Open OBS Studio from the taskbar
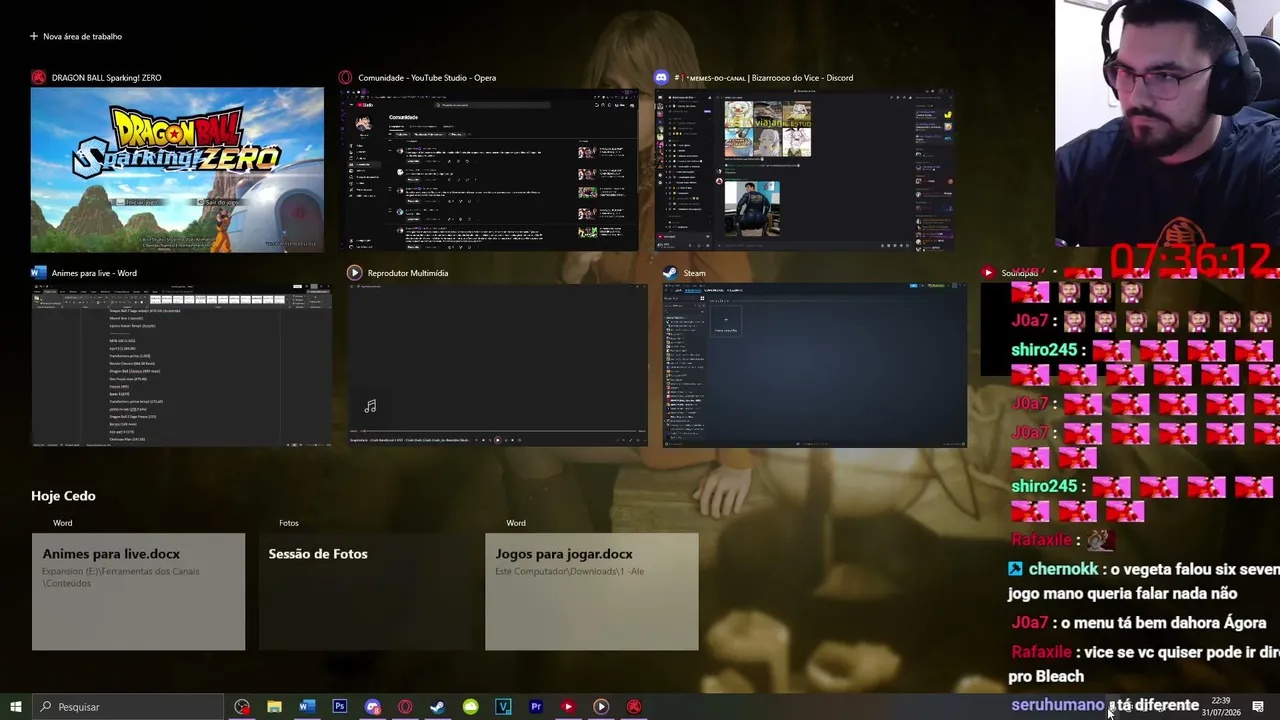This screenshot has width=1280, height=720. point(241,707)
